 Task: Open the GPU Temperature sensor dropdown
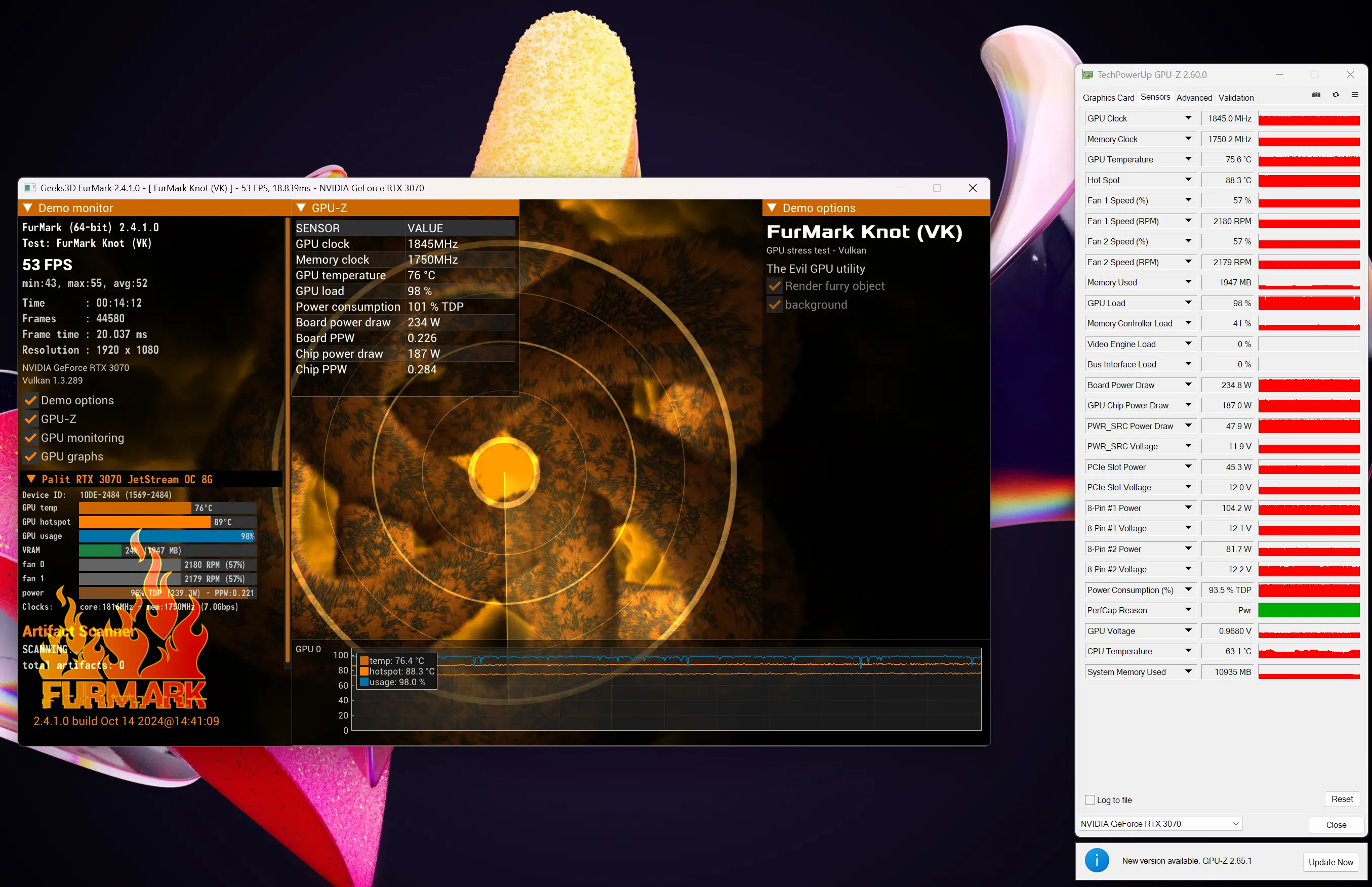(1188, 159)
